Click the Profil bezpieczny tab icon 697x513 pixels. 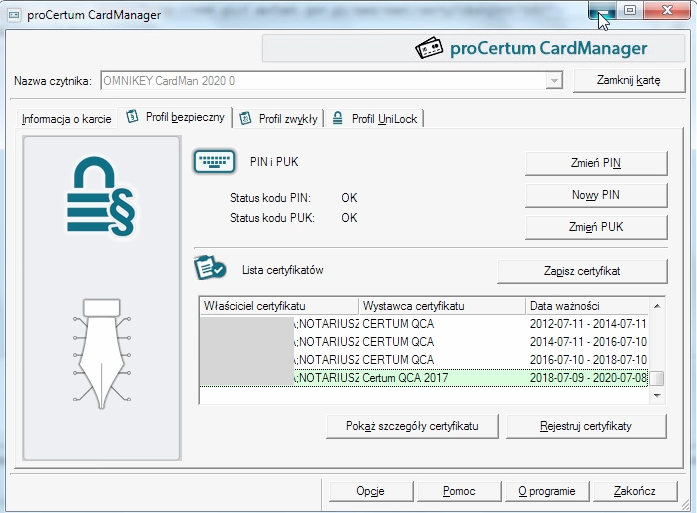click(132, 117)
